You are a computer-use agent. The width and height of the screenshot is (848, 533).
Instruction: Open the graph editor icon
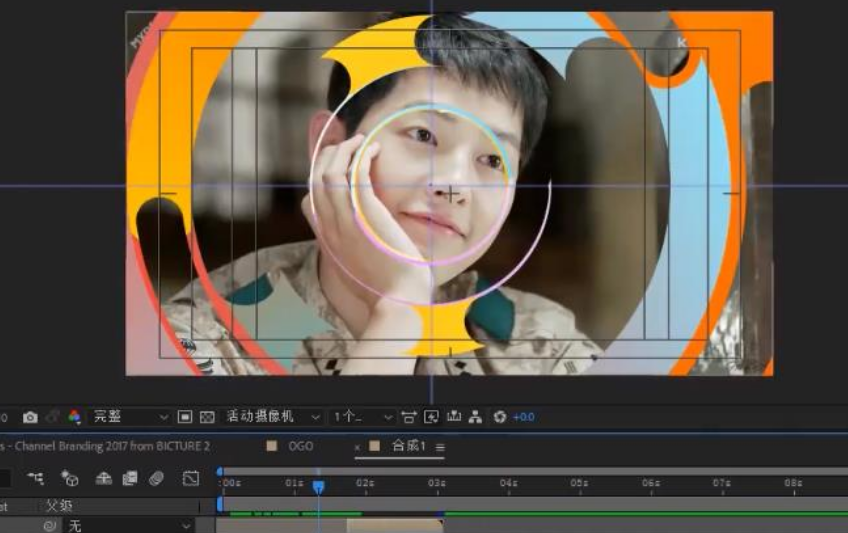tap(190, 478)
